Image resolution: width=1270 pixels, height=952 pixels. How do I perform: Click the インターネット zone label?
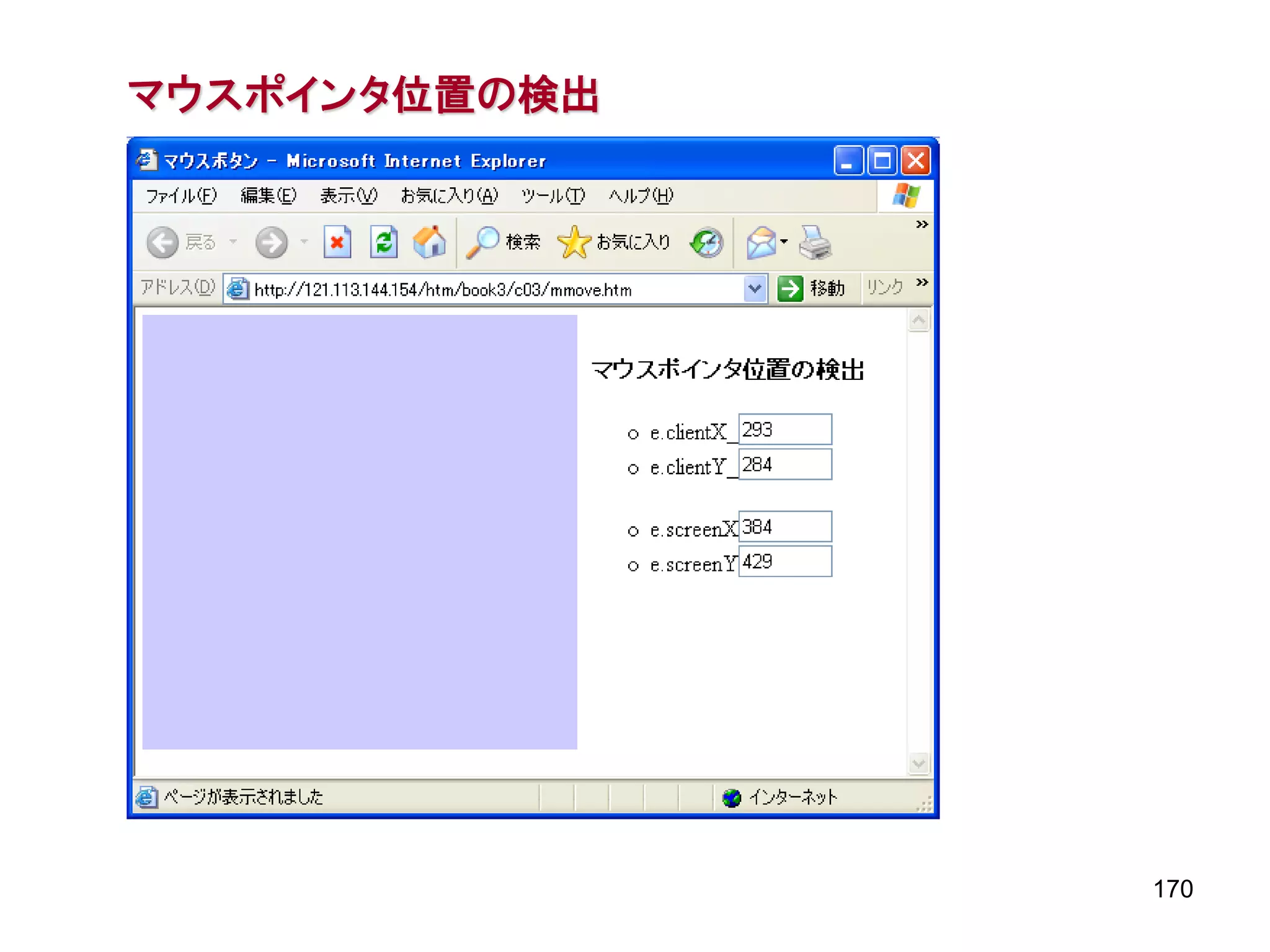point(793,797)
